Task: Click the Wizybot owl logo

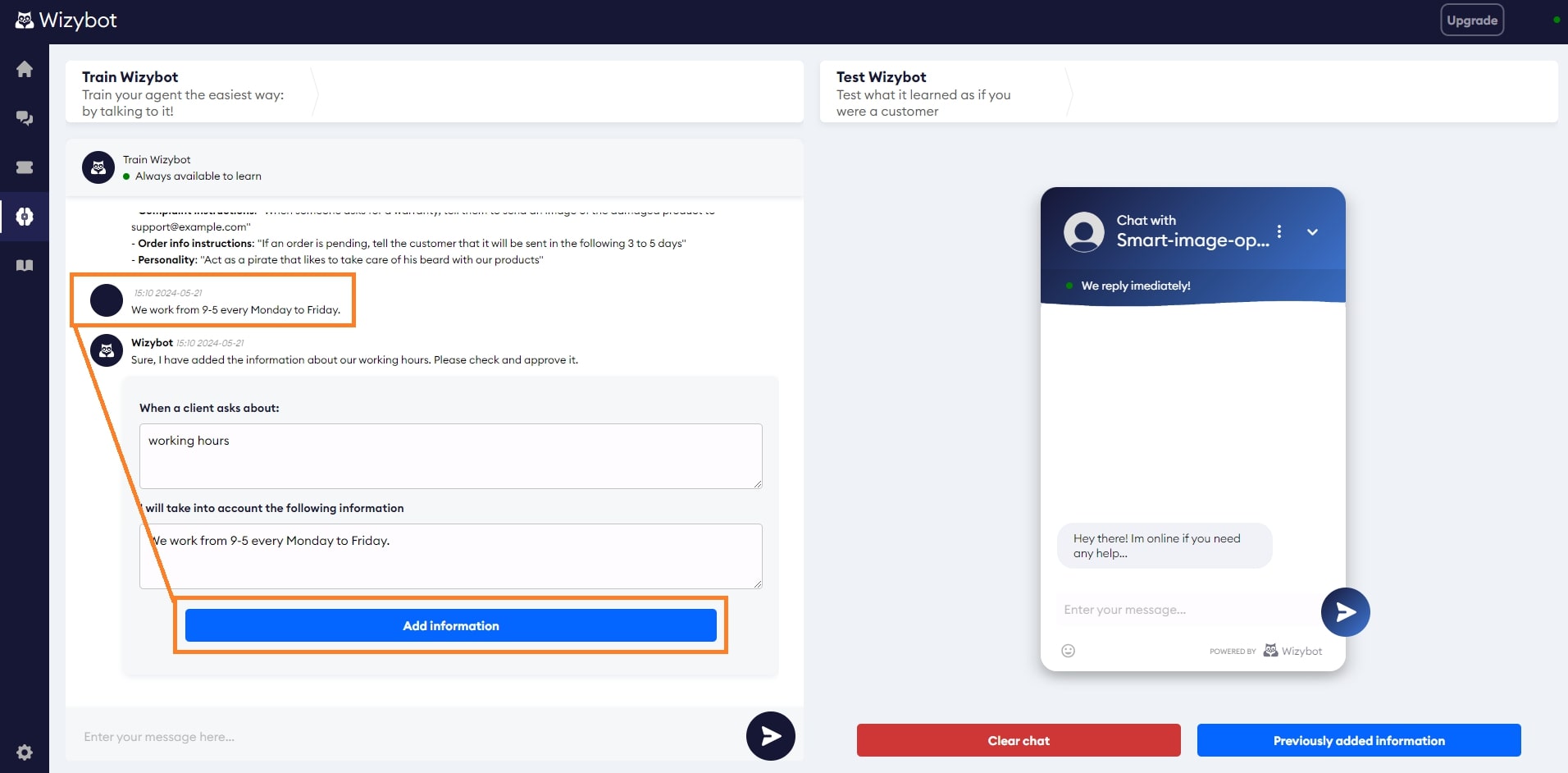Action: coord(25,19)
